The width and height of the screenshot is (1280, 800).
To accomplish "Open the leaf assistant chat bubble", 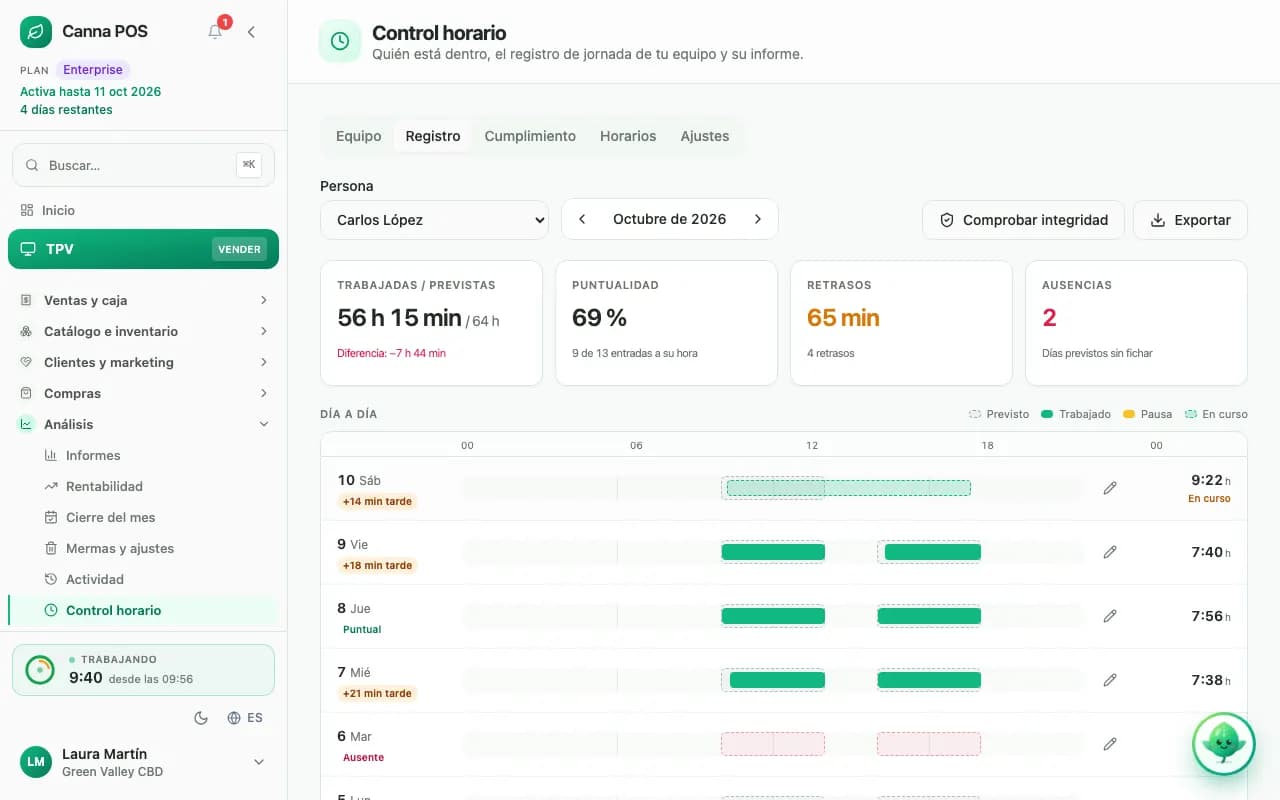I will coord(1223,745).
